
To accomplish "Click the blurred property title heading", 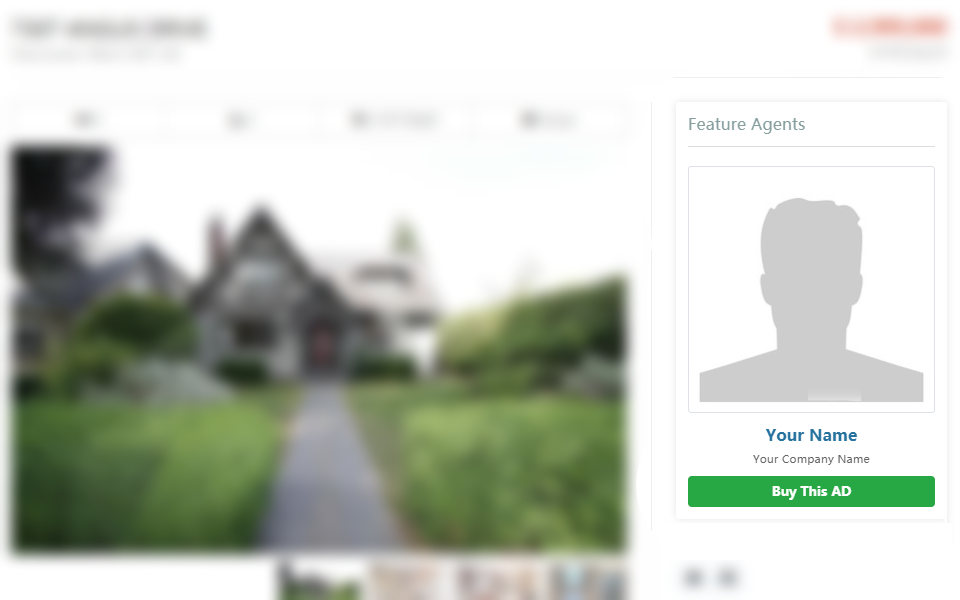I will pyautogui.click(x=110, y=29).
